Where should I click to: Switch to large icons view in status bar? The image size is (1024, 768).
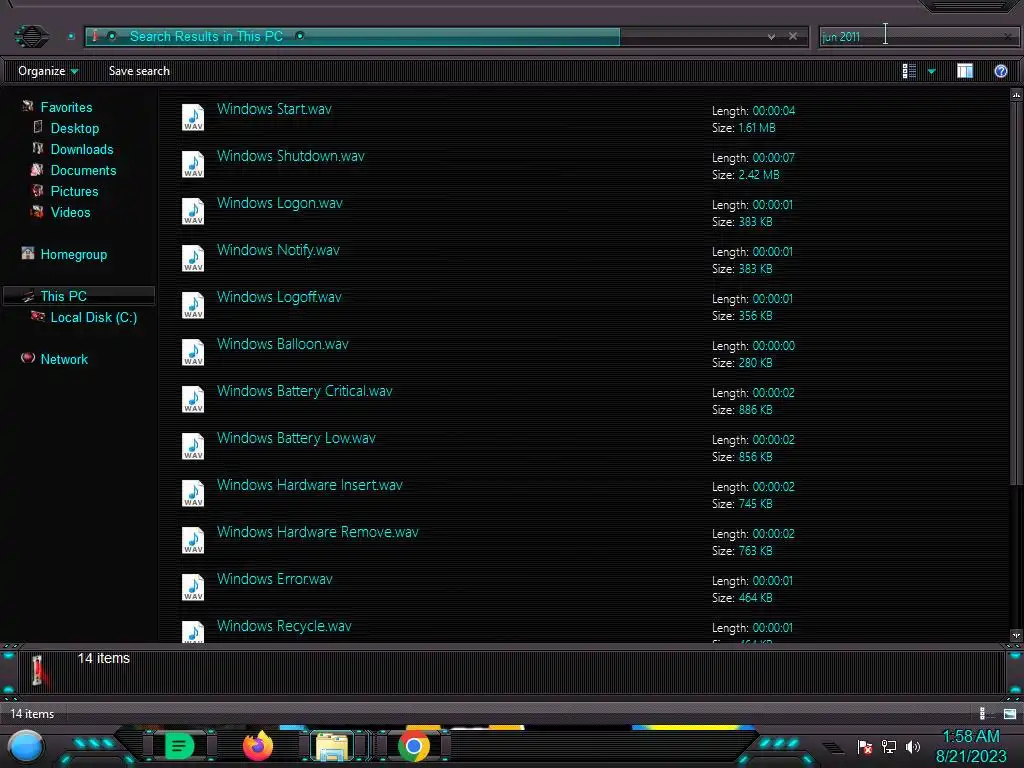click(1010, 714)
